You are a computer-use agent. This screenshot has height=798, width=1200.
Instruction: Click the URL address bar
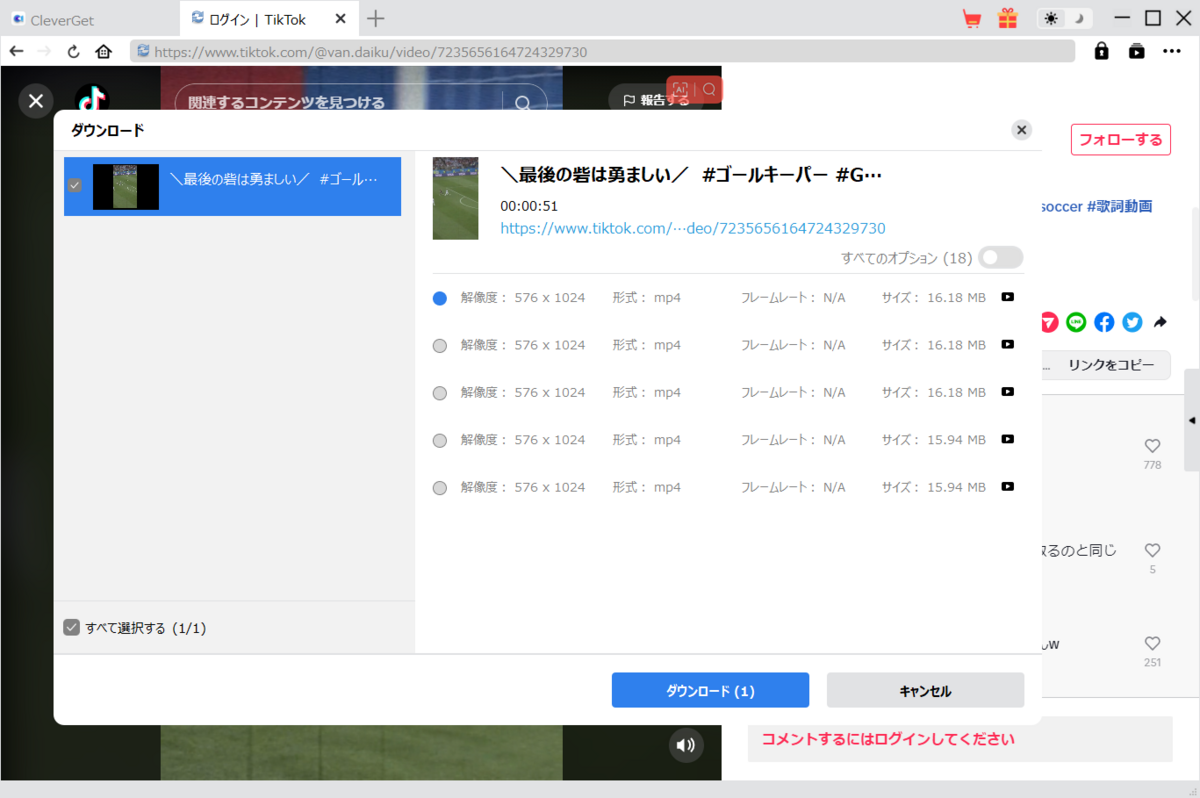point(602,51)
